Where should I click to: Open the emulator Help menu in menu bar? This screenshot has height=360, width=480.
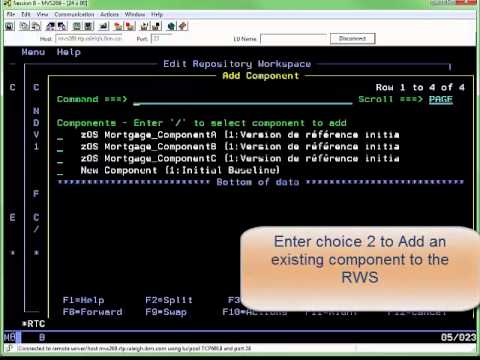pyautogui.click(x=157, y=14)
